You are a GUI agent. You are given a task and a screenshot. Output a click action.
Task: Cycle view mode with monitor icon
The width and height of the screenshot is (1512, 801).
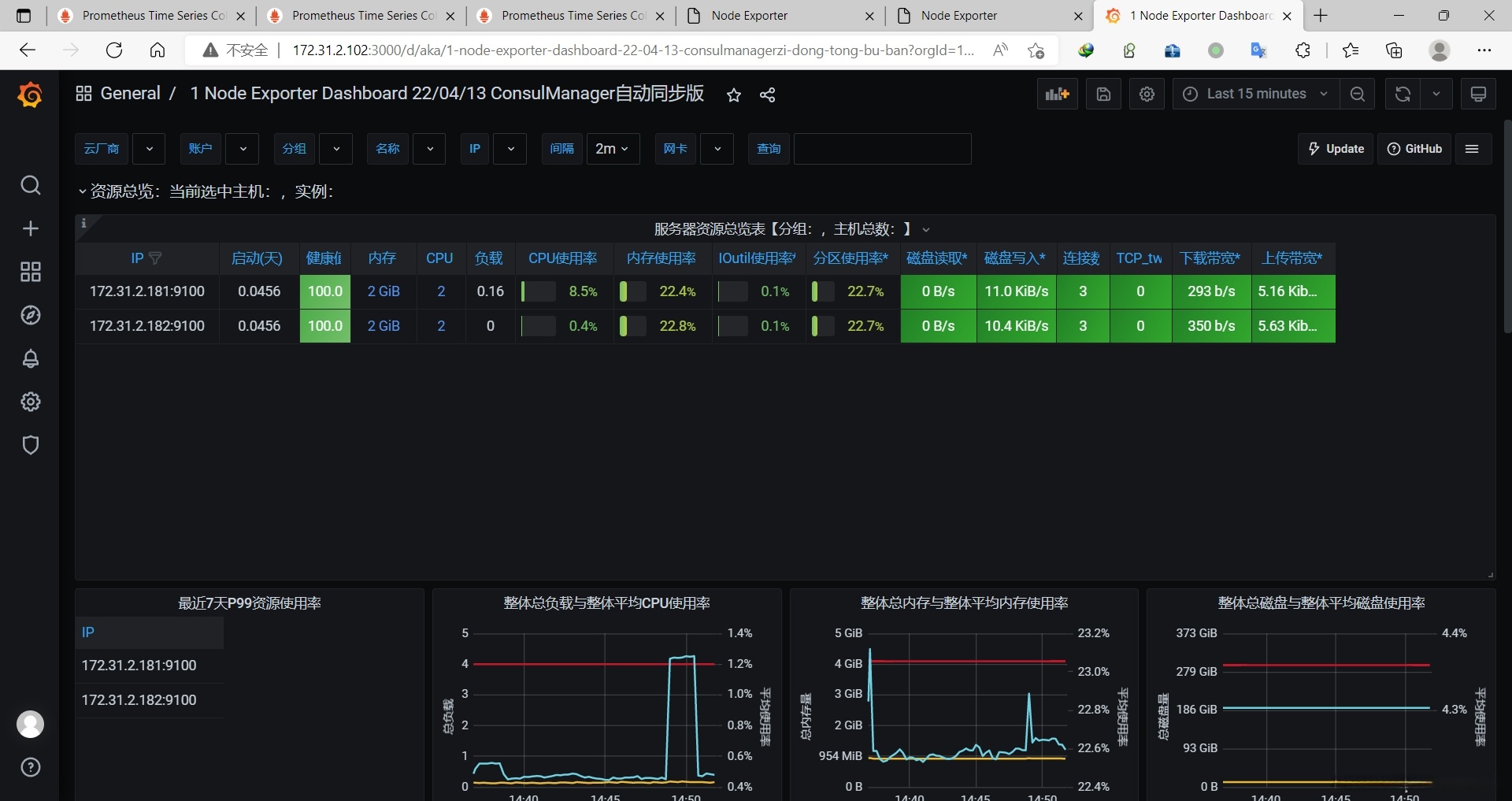coord(1478,95)
